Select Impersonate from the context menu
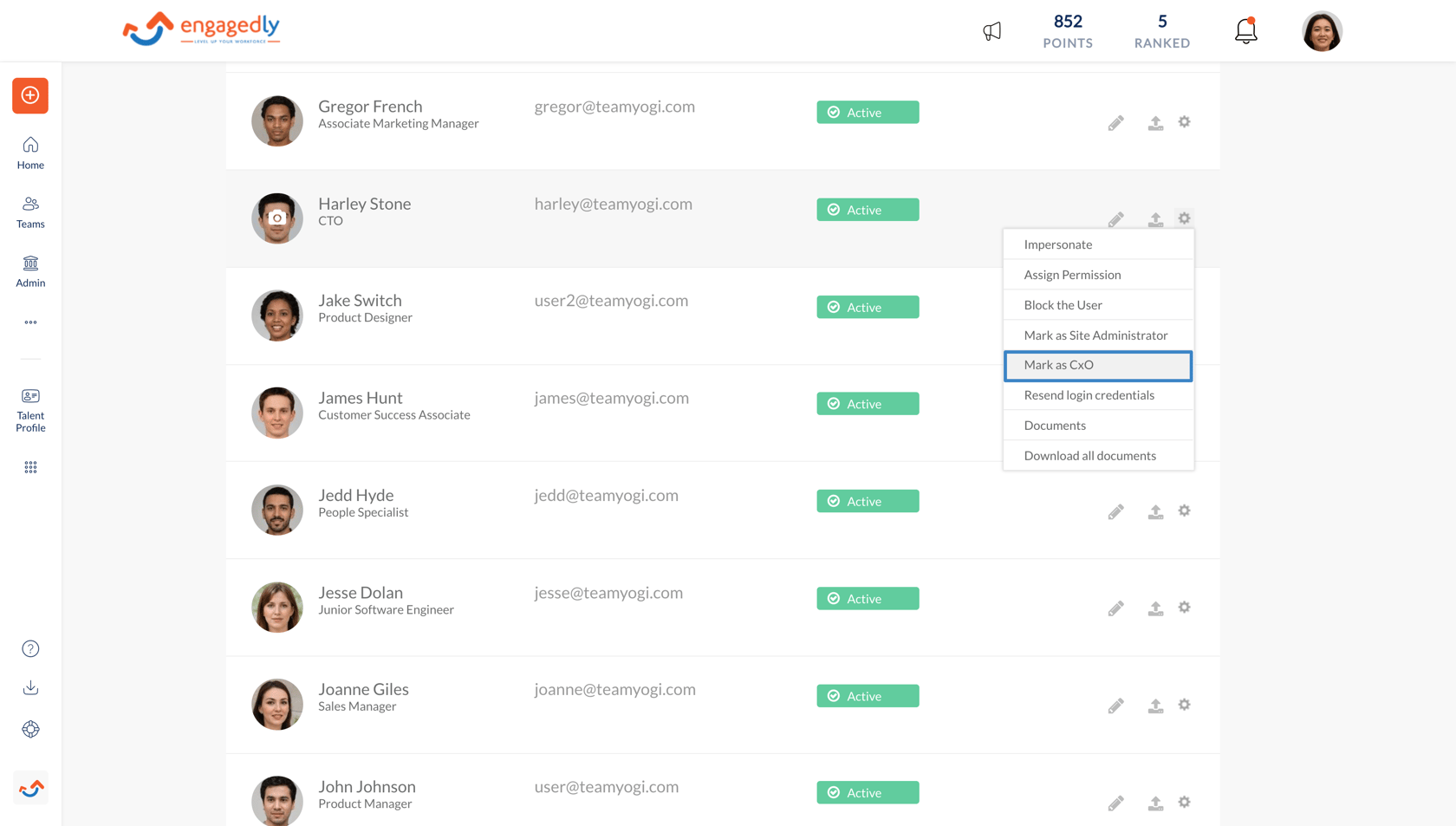This screenshot has width=1456, height=826. click(1058, 244)
